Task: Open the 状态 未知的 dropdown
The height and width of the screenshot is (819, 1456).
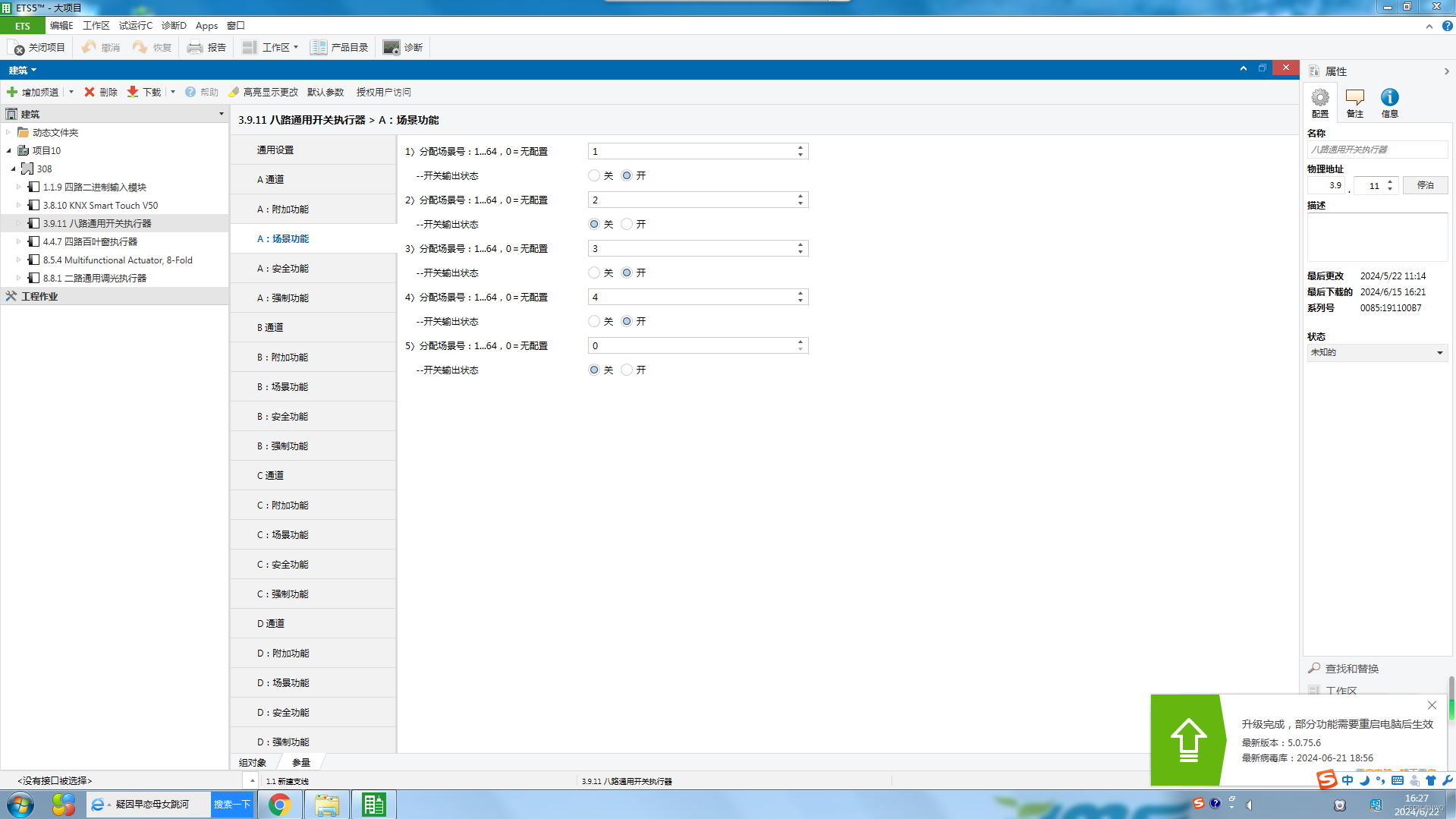Action: click(x=1377, y=352)
